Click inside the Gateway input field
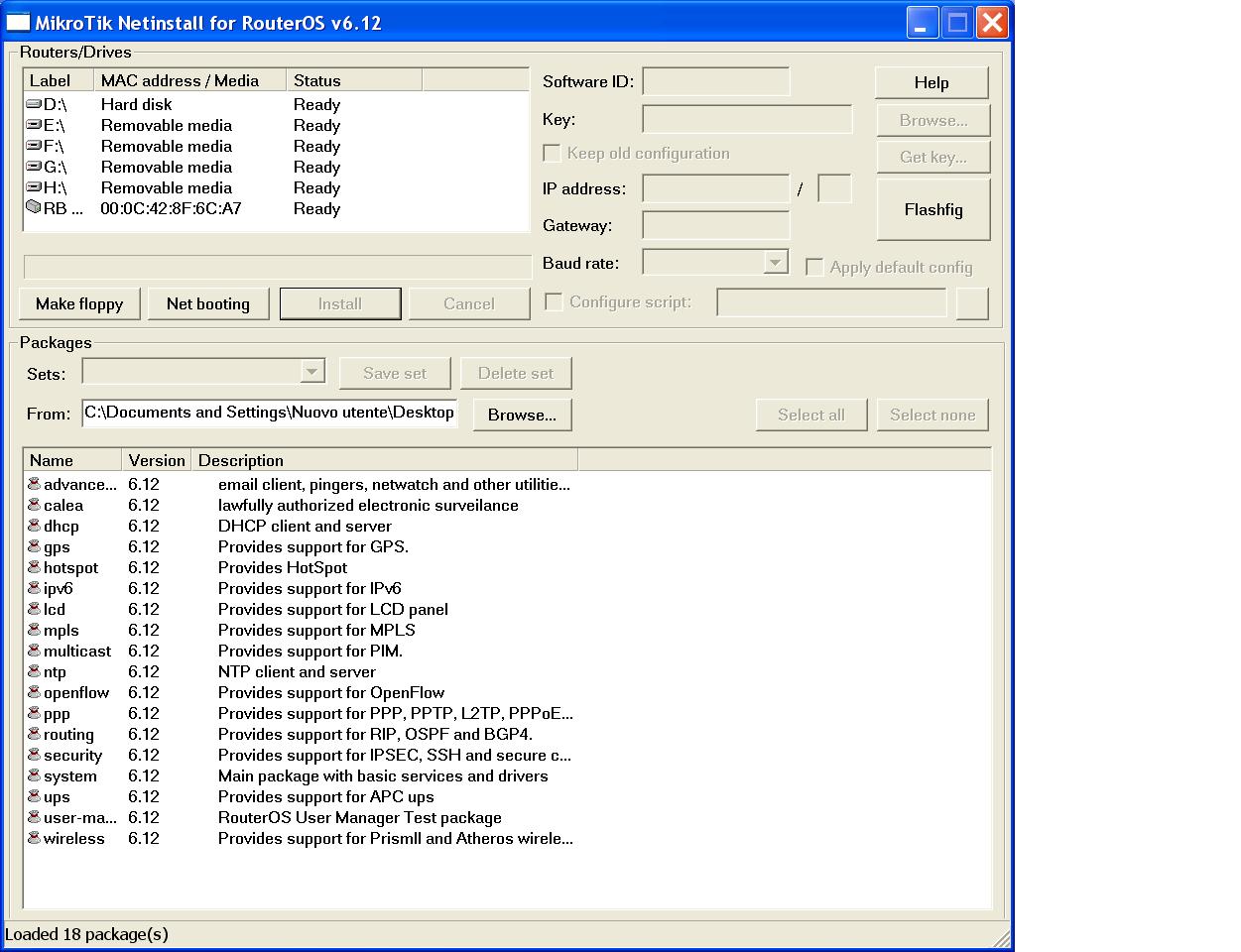The image size is (1241, 952). 715,225
